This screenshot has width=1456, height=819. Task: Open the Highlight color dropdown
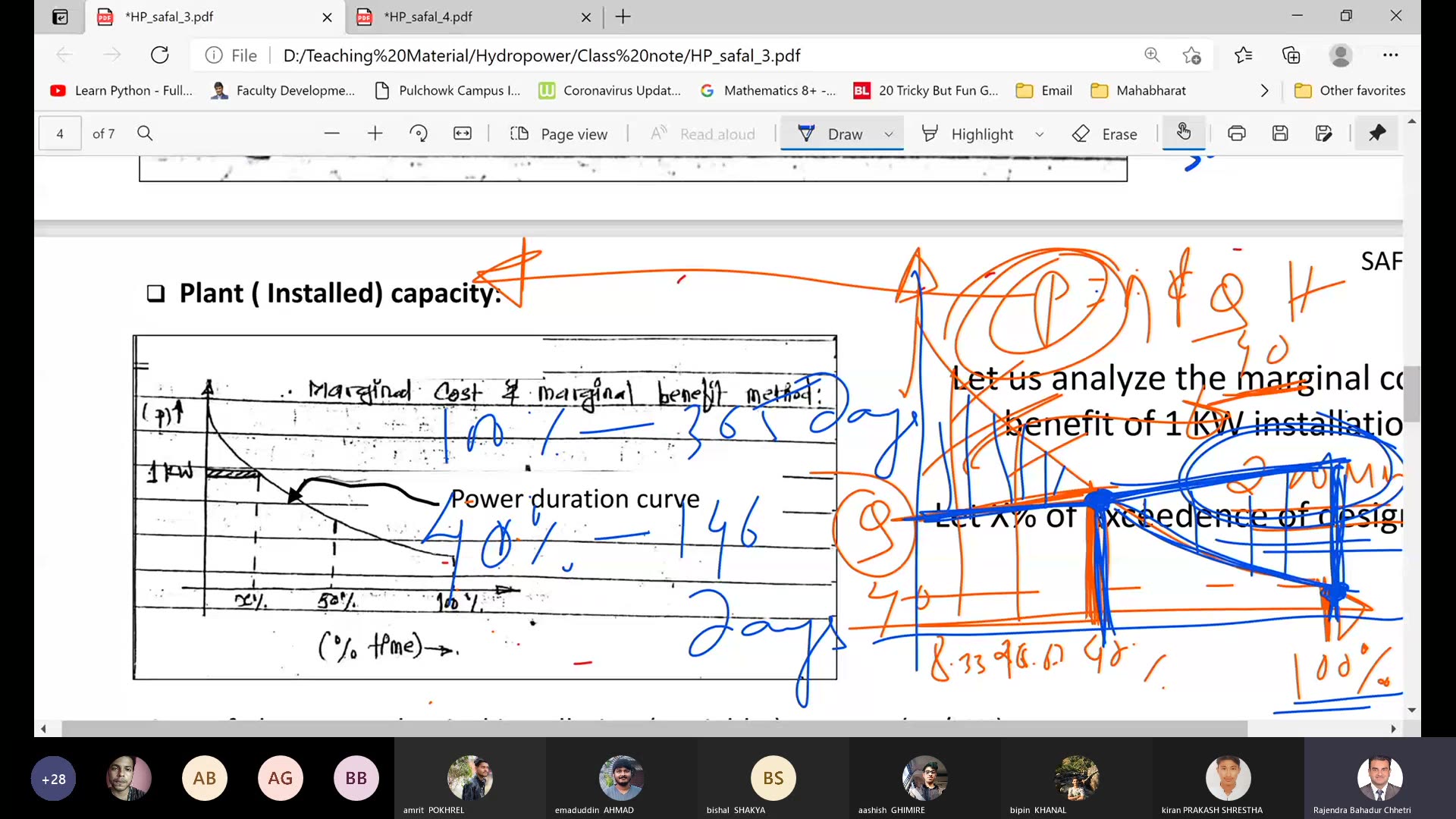pyautogui.click(x=1040, y=133)
